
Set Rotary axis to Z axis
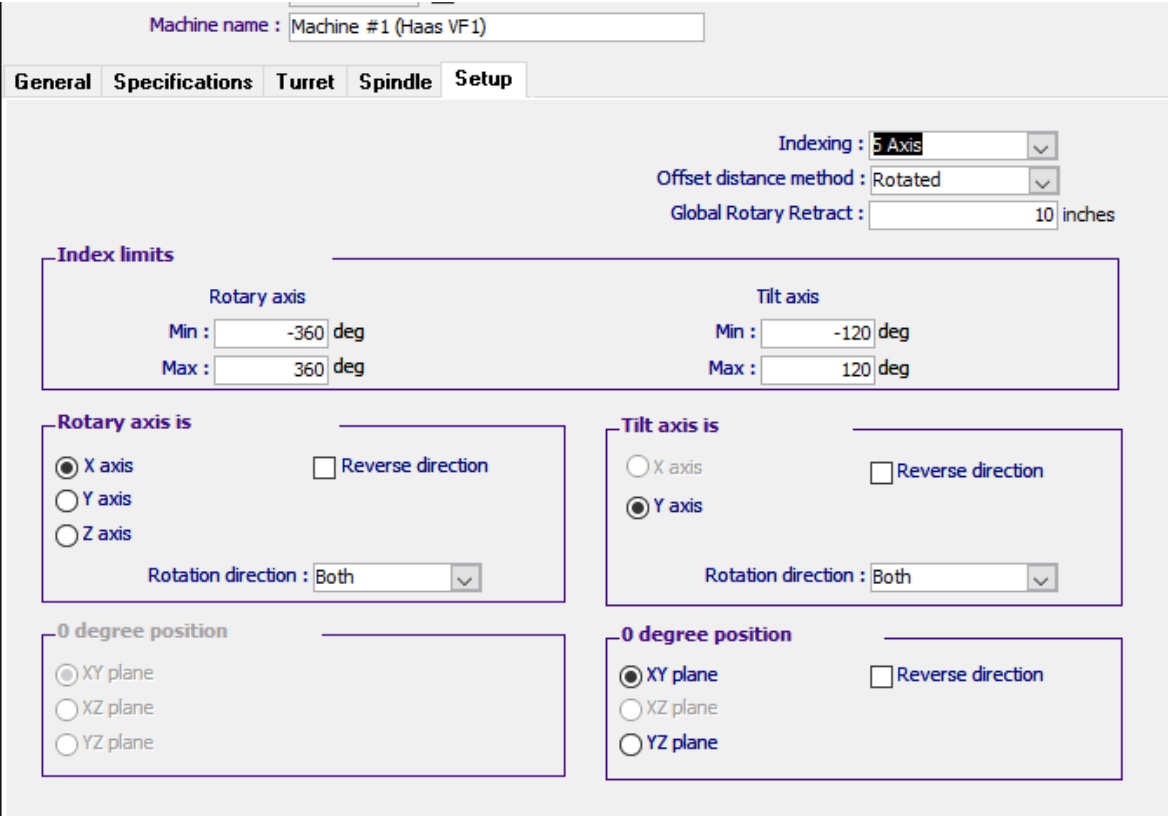pyautogui.click(x=68, y=535)
